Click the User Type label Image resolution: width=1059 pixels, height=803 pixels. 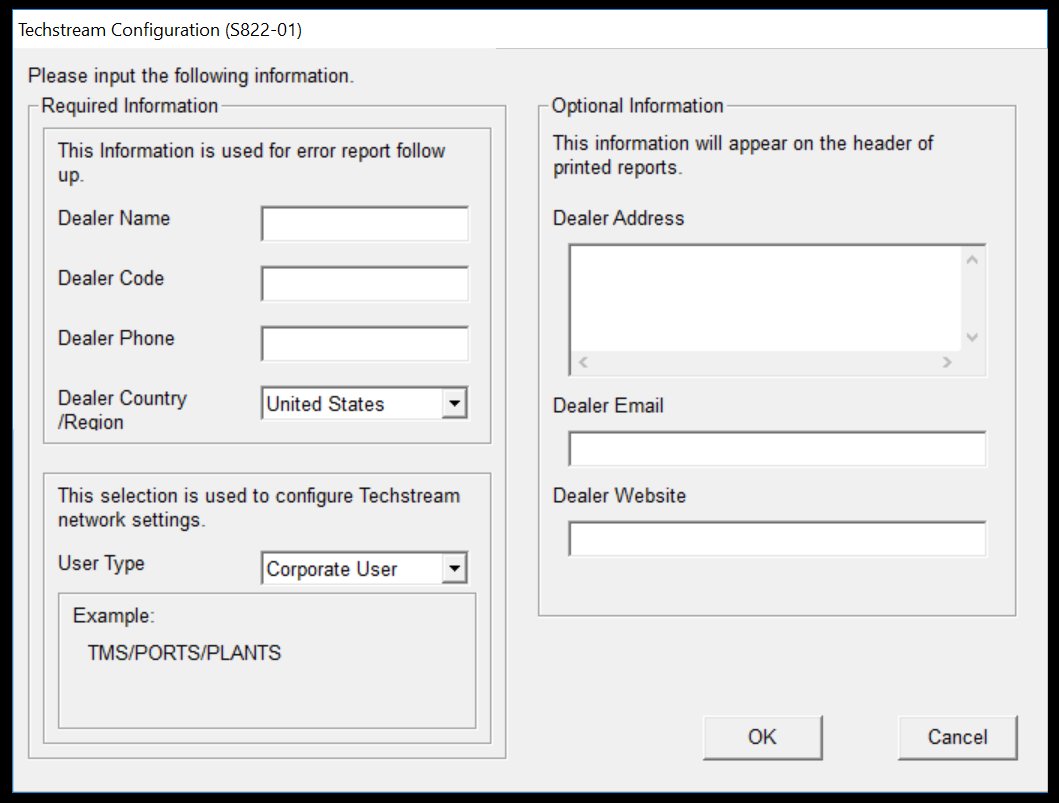[101, 563]
